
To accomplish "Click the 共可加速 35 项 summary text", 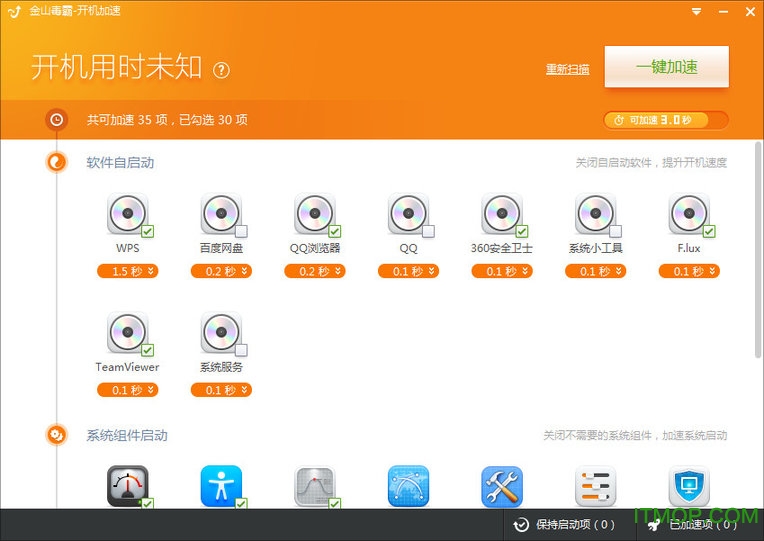I will coord(167,120).
